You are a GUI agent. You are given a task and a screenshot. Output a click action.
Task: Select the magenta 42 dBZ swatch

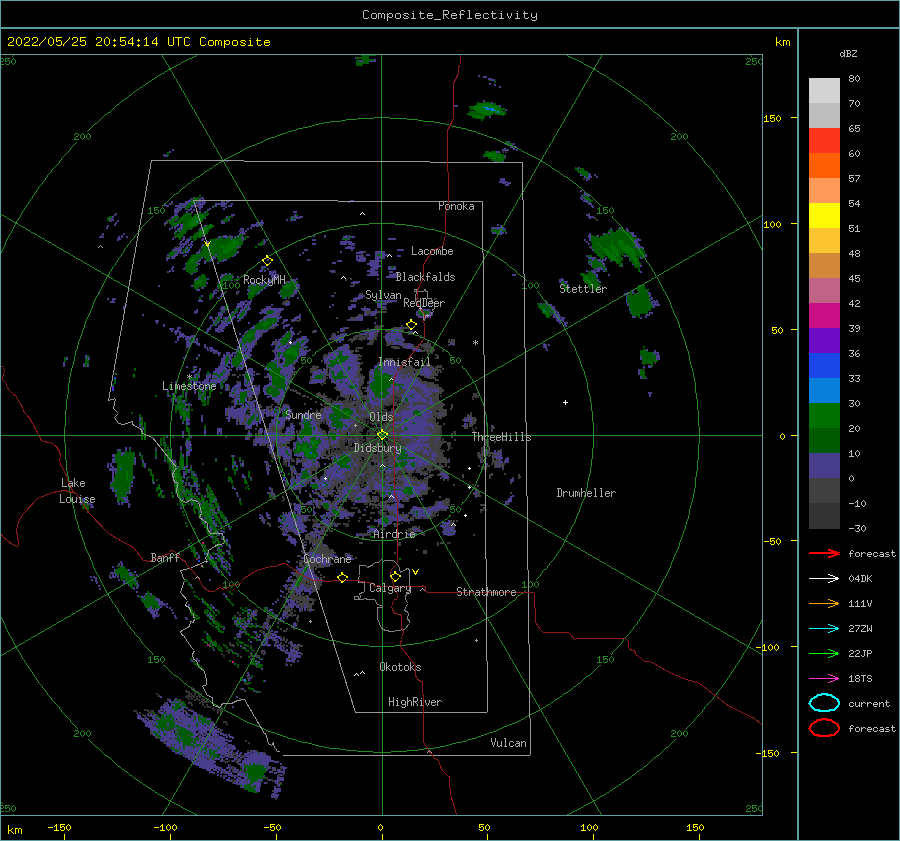[824, 316]
